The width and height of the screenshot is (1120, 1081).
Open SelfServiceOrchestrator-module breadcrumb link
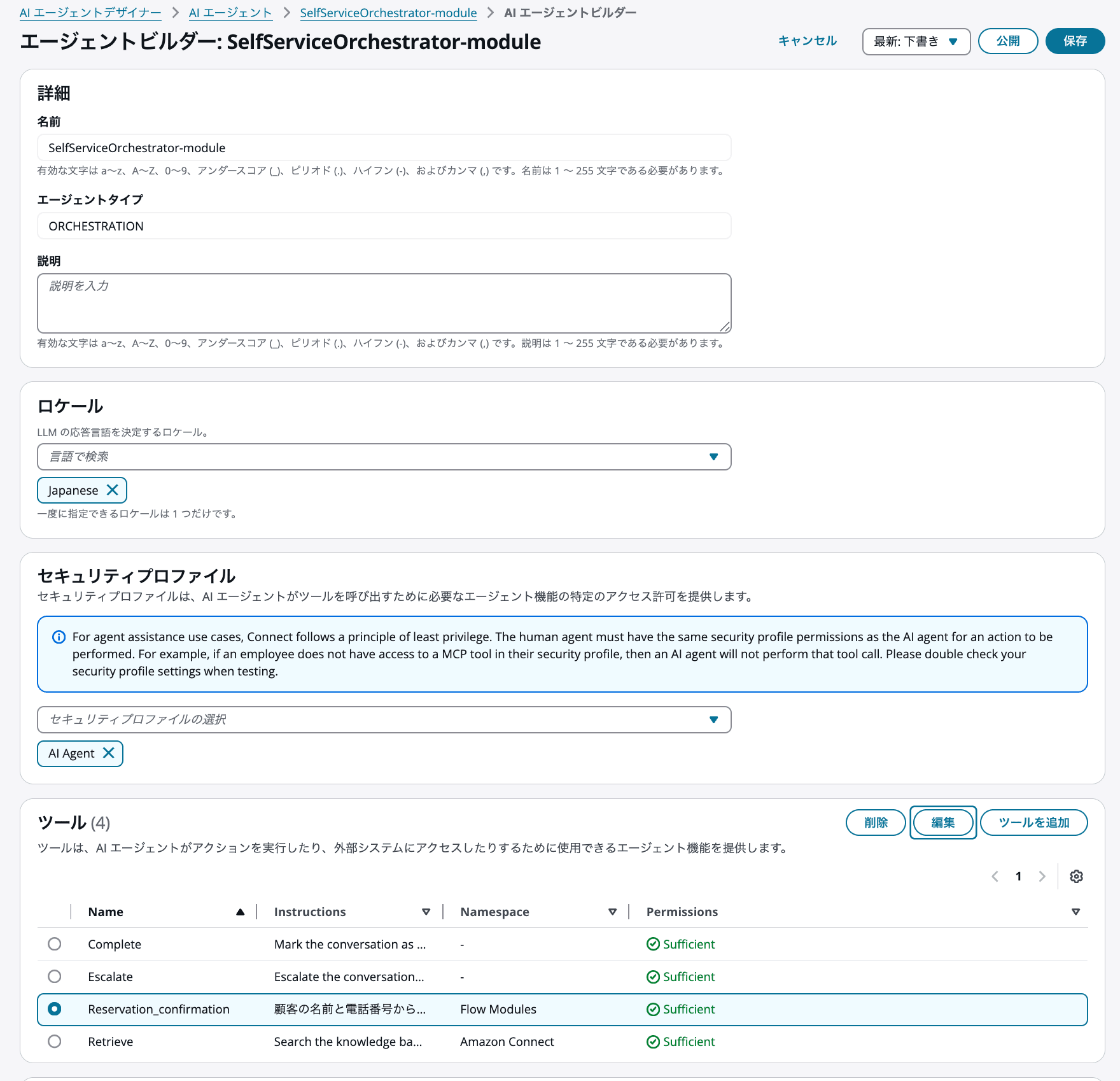[388, 13]
